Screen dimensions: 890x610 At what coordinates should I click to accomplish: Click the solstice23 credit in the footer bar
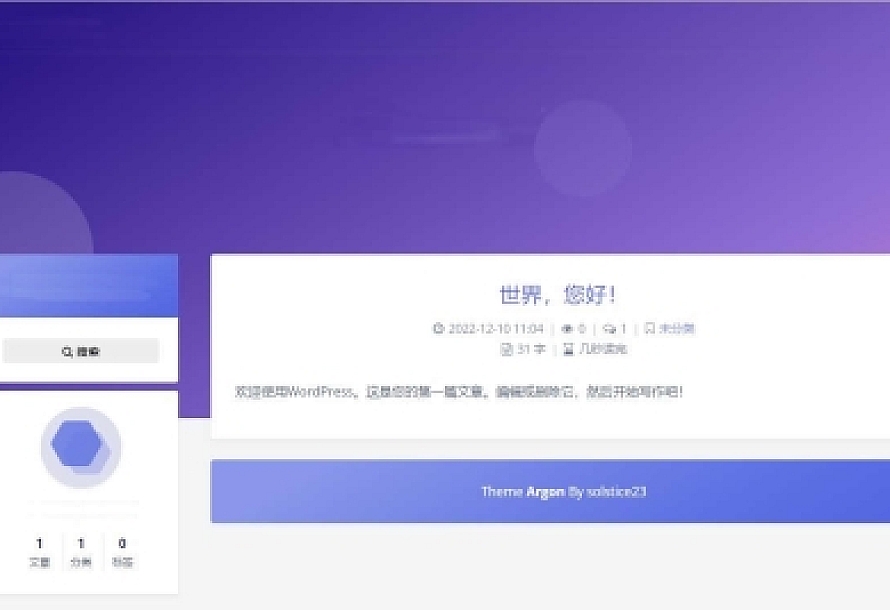pos(617,491)
